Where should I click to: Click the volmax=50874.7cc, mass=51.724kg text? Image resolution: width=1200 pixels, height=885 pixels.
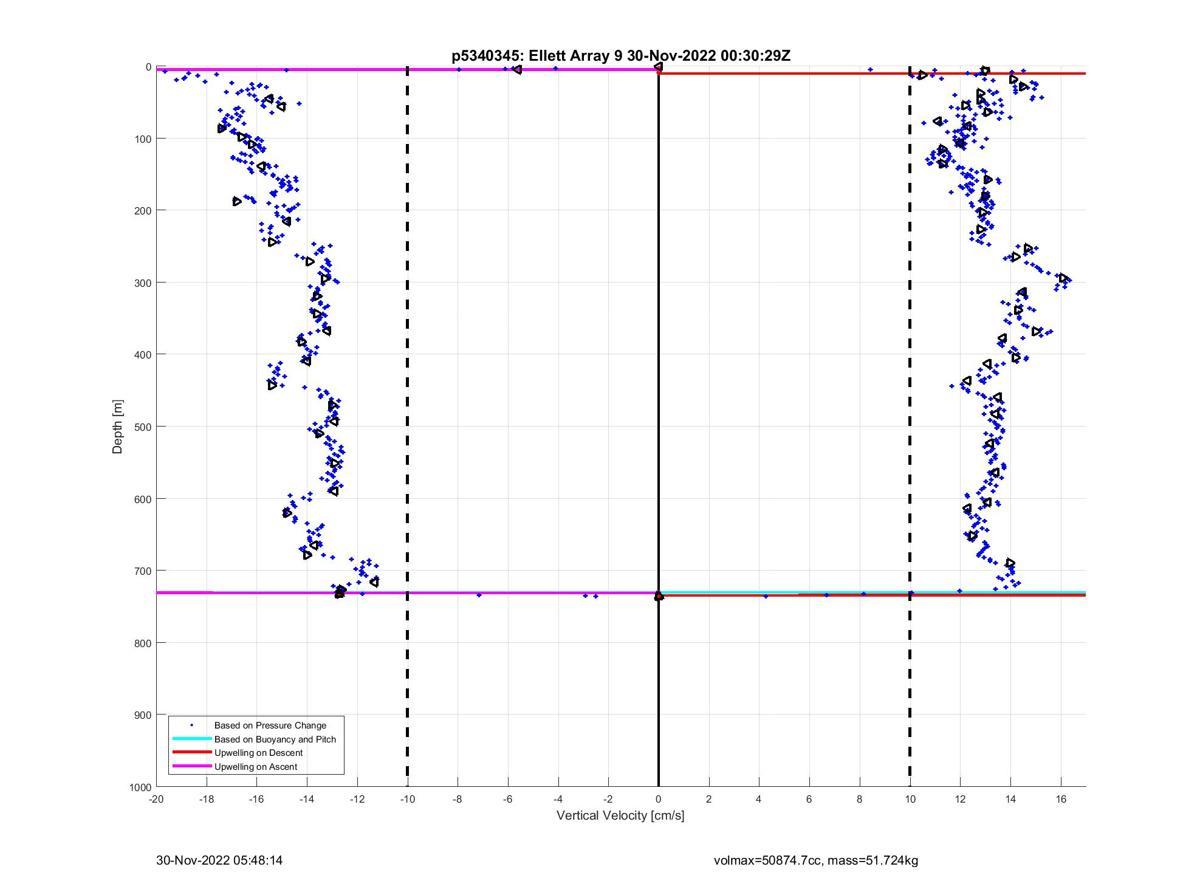click(x=816, y=860)
